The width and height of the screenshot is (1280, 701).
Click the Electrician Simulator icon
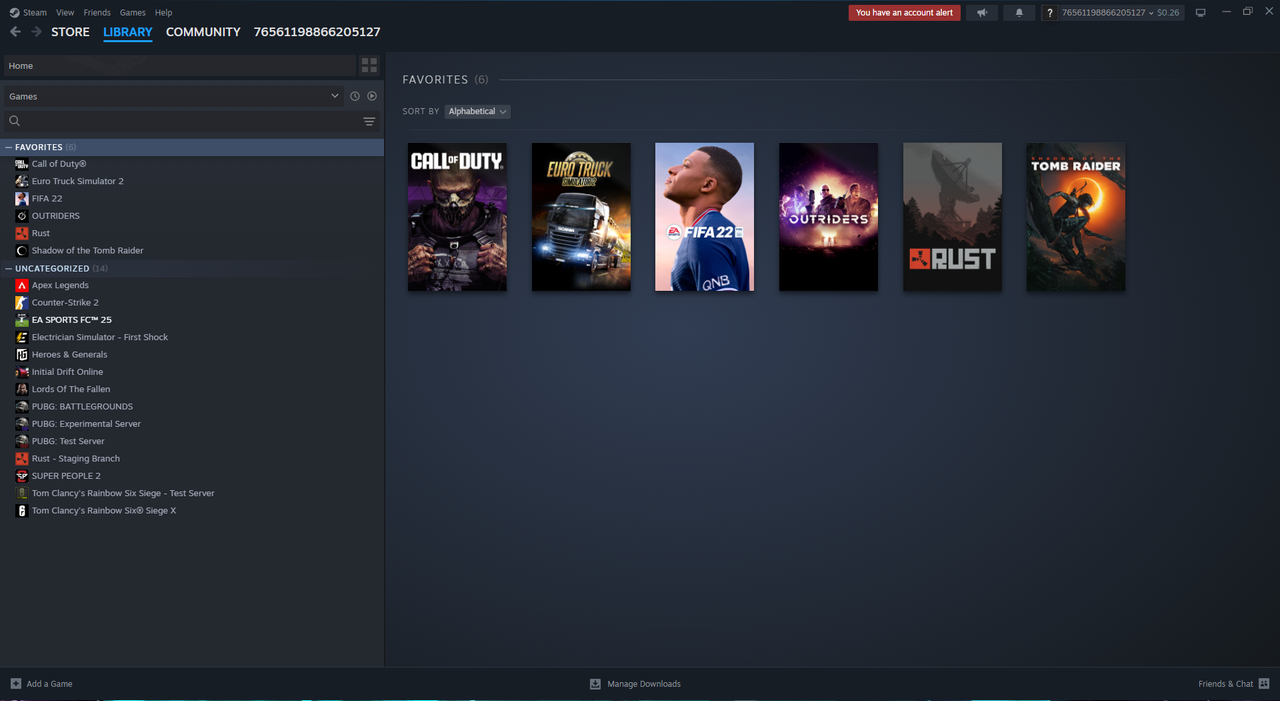coord(22,337)
